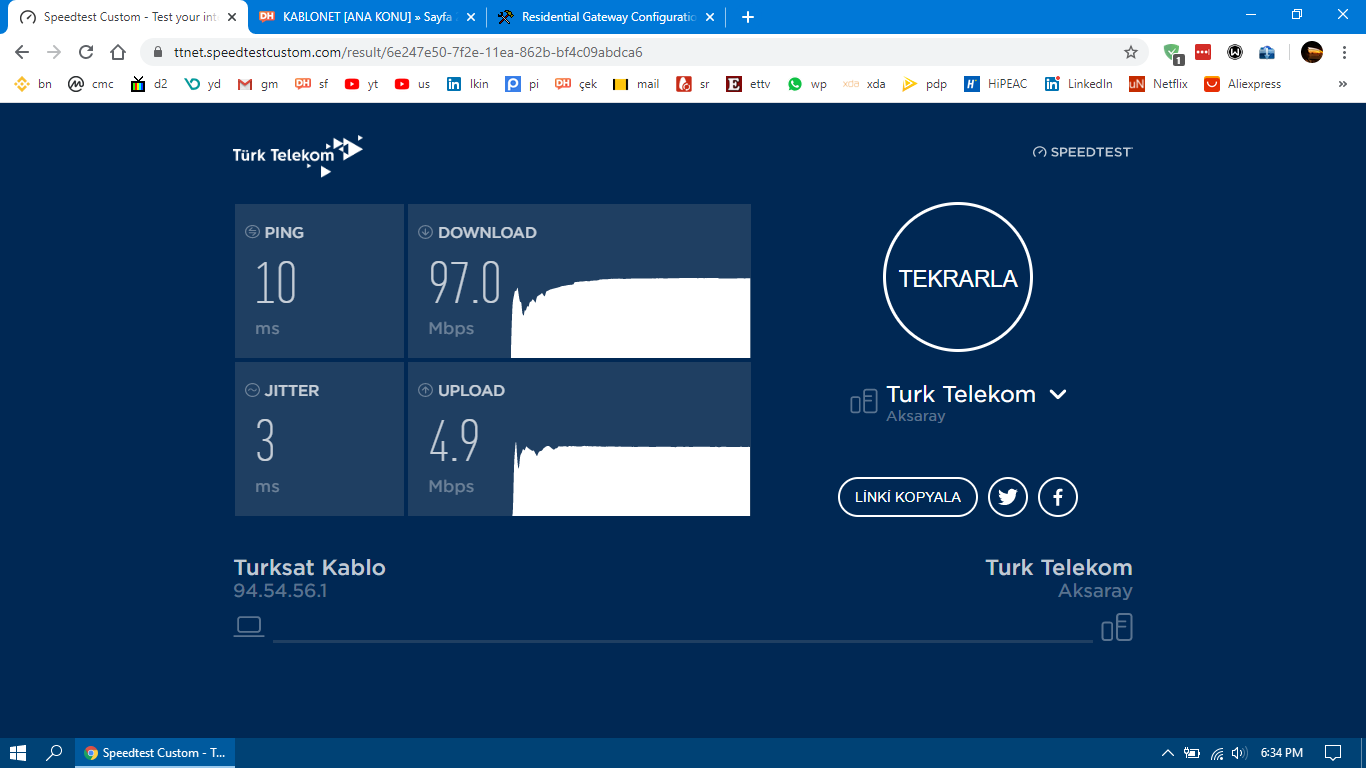
Task: Click the TEKRARLA circle to rerun the test
Action: pyautogui.click(x=957, y=277)
